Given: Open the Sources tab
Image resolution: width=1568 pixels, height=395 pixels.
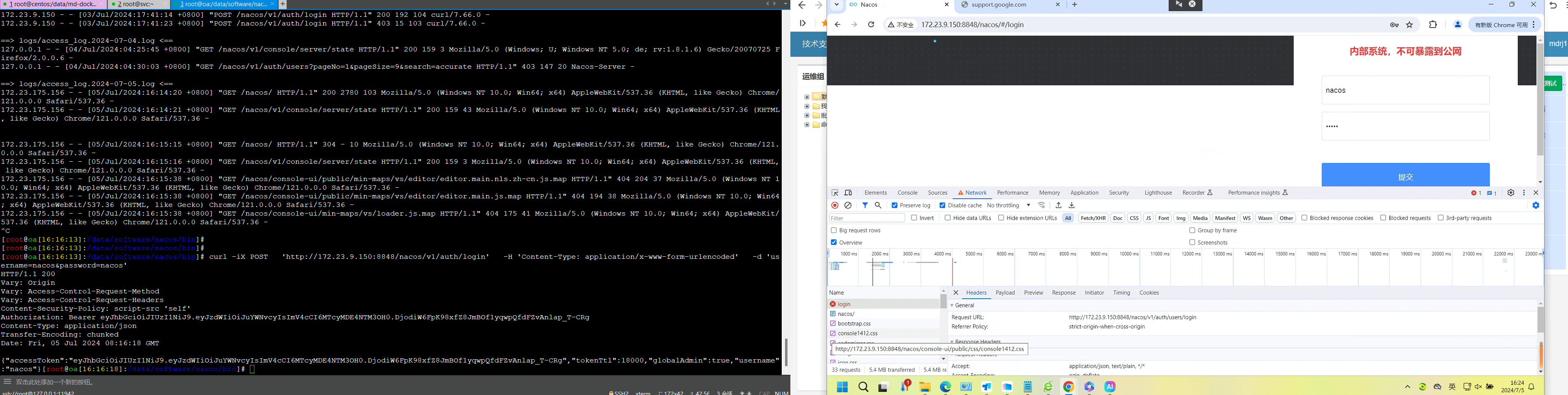Looking at the screenshot, I should click(x=937, y=193).
